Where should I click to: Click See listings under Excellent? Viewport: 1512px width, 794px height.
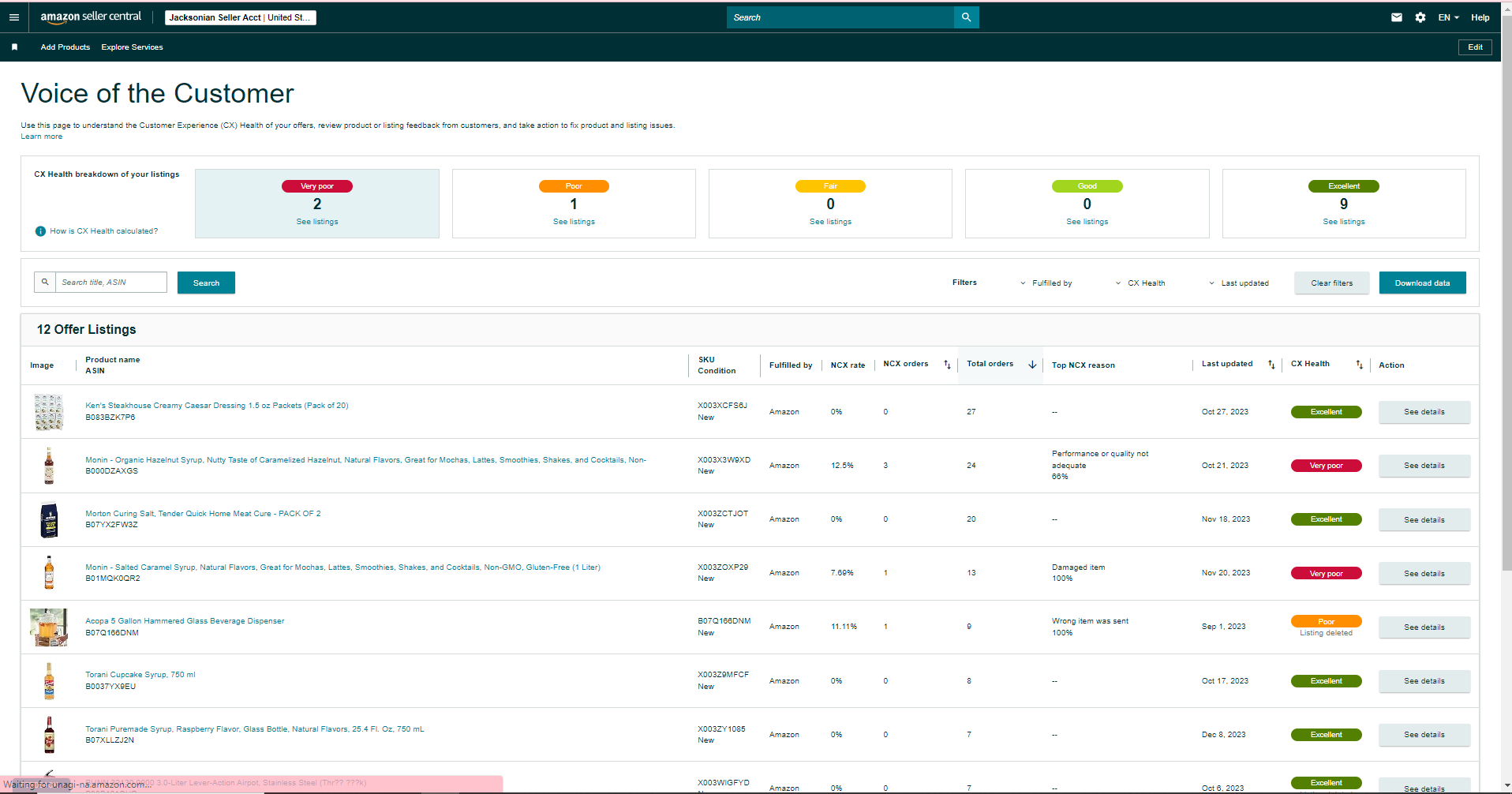(1344, 222)
